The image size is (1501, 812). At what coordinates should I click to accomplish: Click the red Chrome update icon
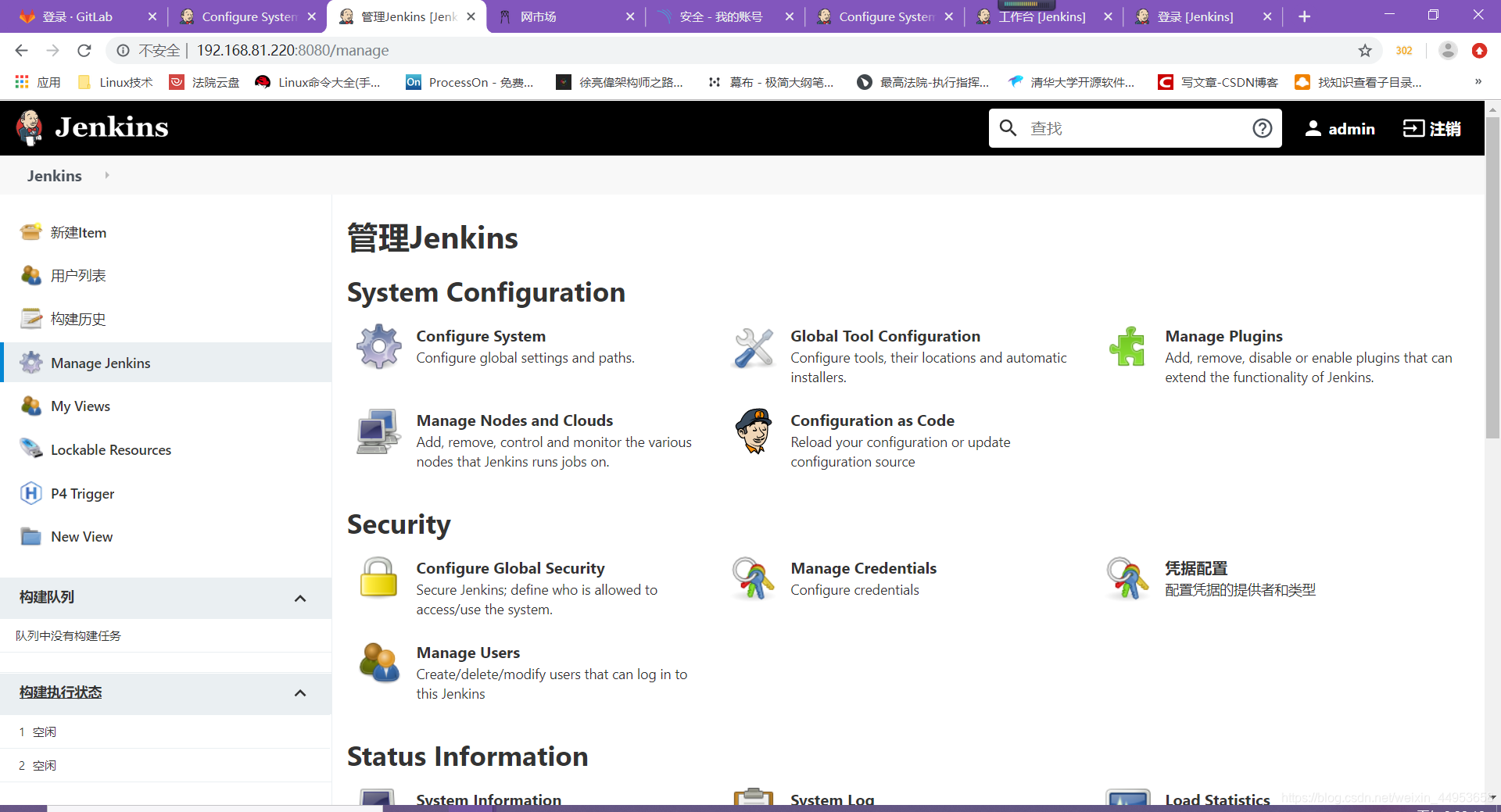click(x=1479, y=51)
